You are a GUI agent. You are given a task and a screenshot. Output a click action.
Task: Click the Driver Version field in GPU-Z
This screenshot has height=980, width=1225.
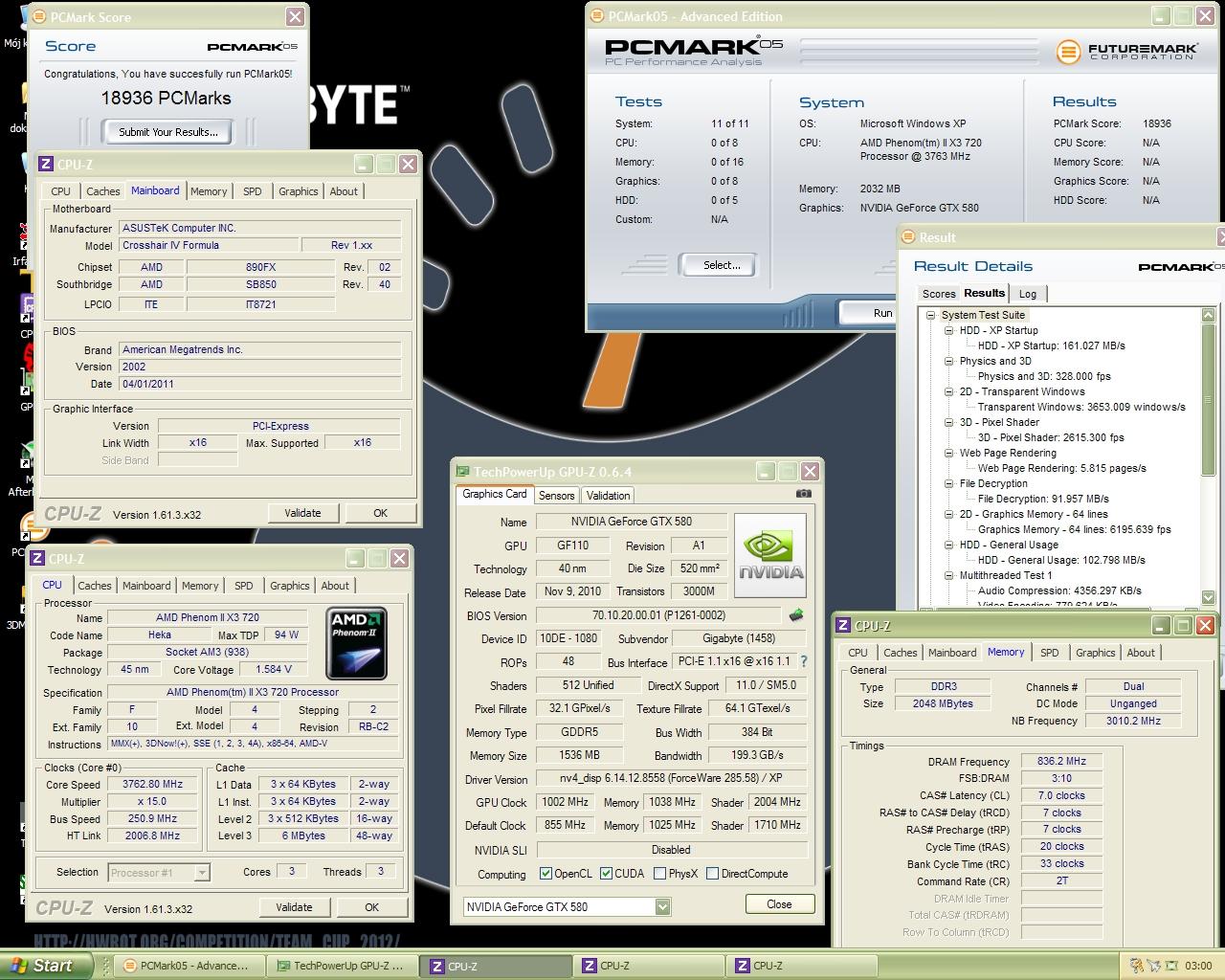tap(672, 779)
